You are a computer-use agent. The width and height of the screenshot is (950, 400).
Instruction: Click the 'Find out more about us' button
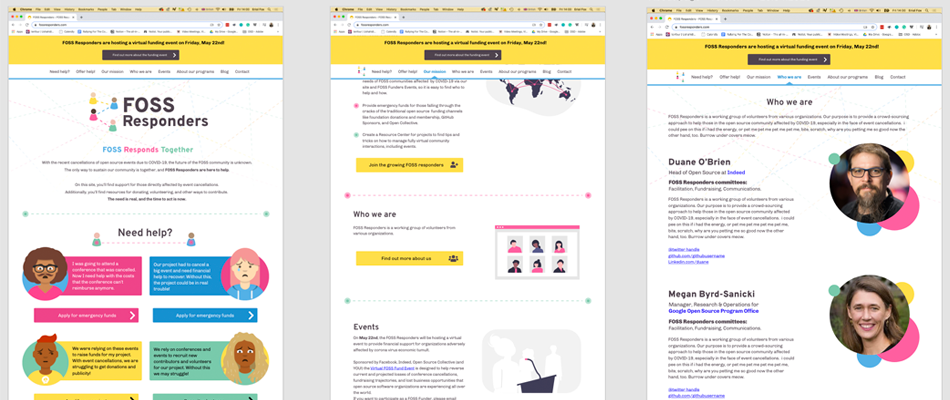(x=410, y=258)
